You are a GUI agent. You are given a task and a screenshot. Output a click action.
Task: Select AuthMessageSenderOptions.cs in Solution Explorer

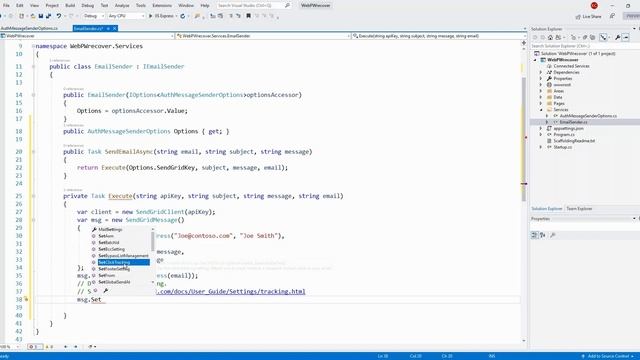click(588, 116)
